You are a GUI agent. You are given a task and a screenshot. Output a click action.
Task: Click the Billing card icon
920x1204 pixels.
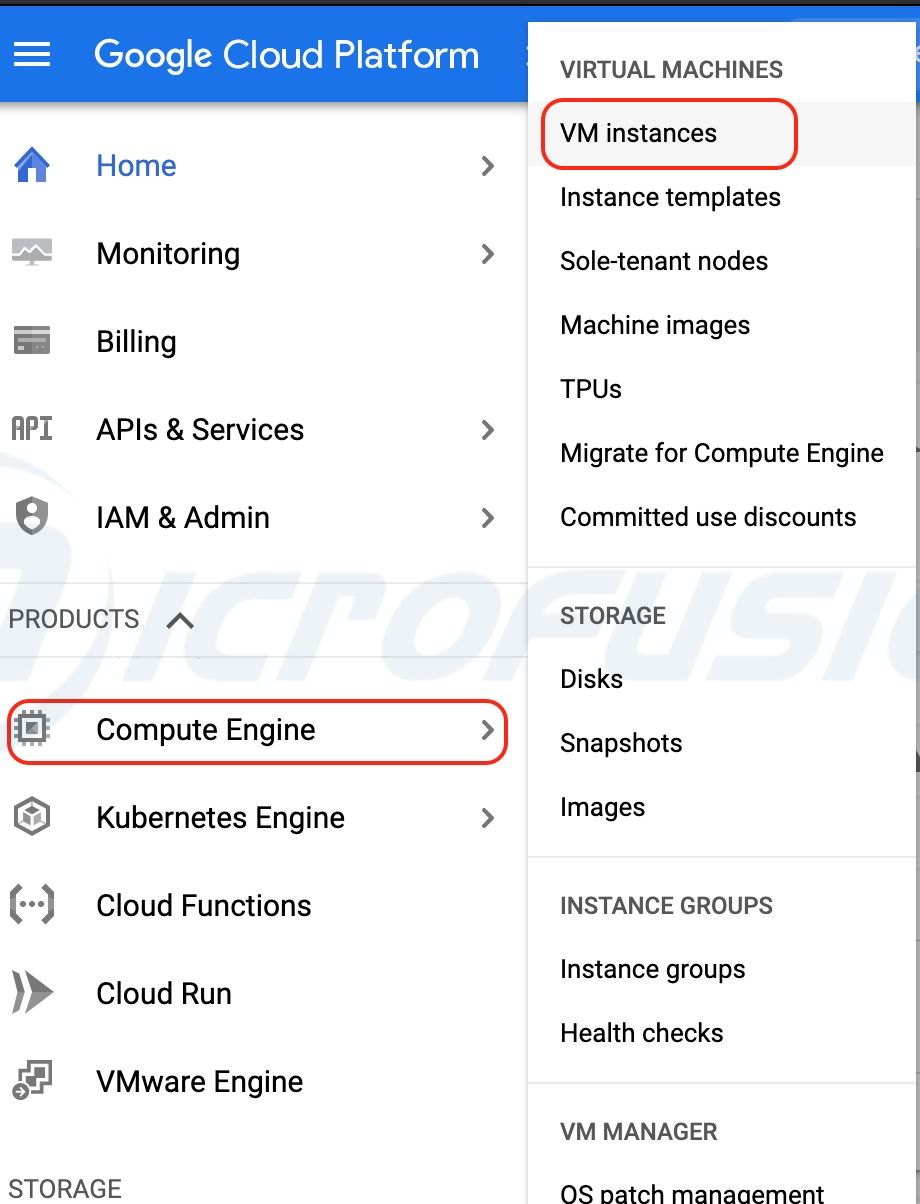[x=34, y=341]
